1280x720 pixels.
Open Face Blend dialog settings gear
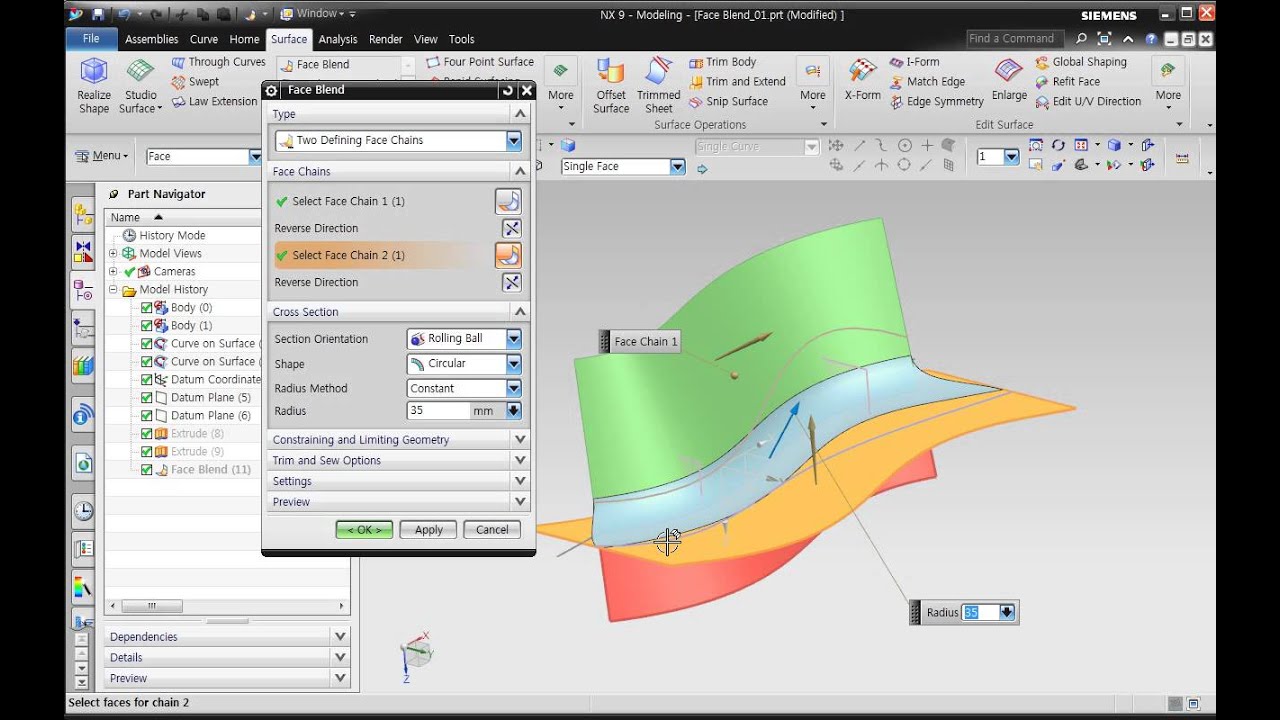(272, 90)
